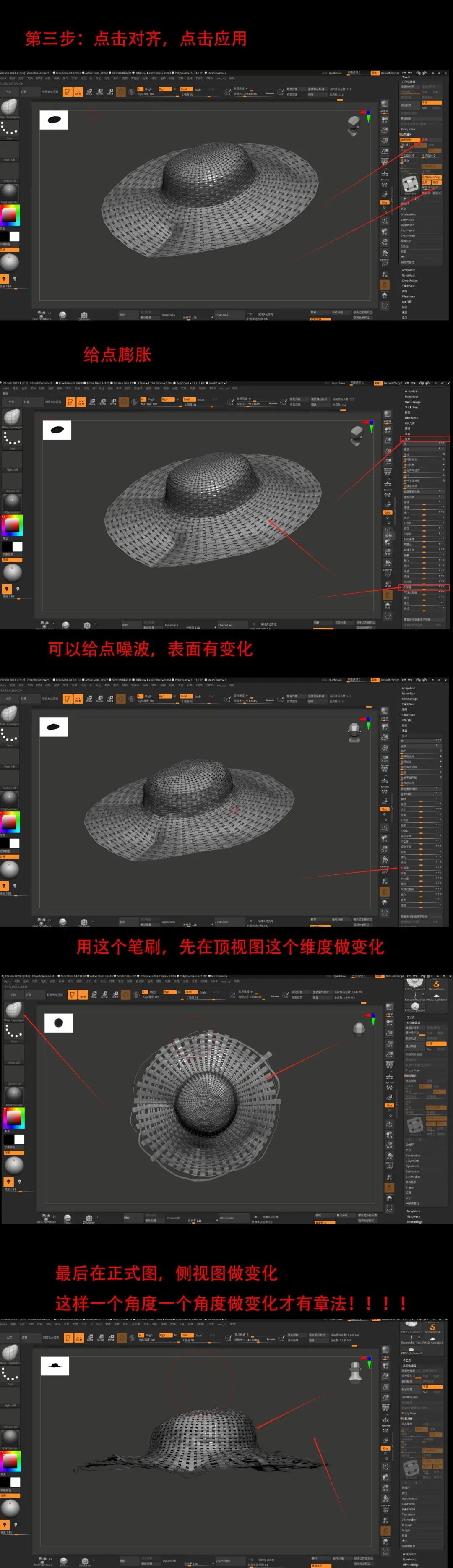Click Edit mode button in step-three screenshot
This screenshot has width=453, height=1568.
click(x=68, y=92)
